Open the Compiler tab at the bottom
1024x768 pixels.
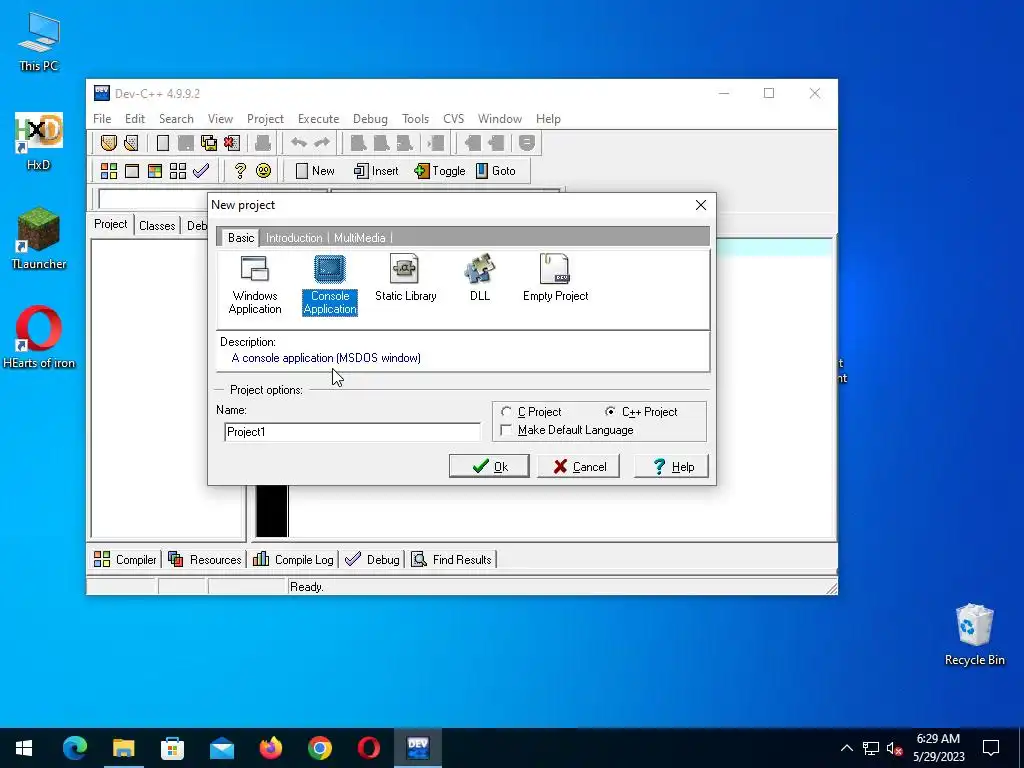(125, 560)
